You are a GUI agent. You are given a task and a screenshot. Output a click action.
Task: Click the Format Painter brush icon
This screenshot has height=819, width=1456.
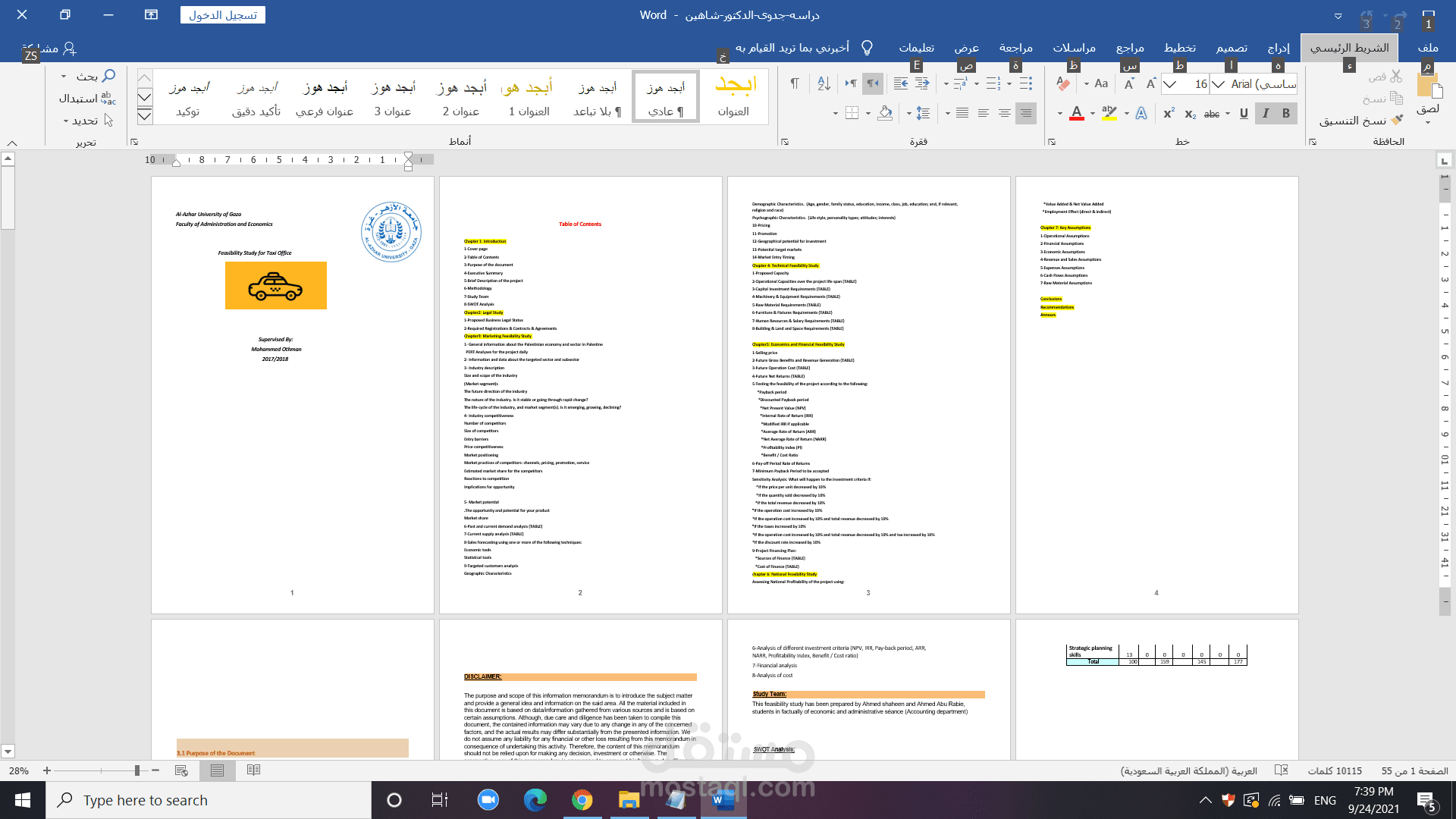point(1398,121)
